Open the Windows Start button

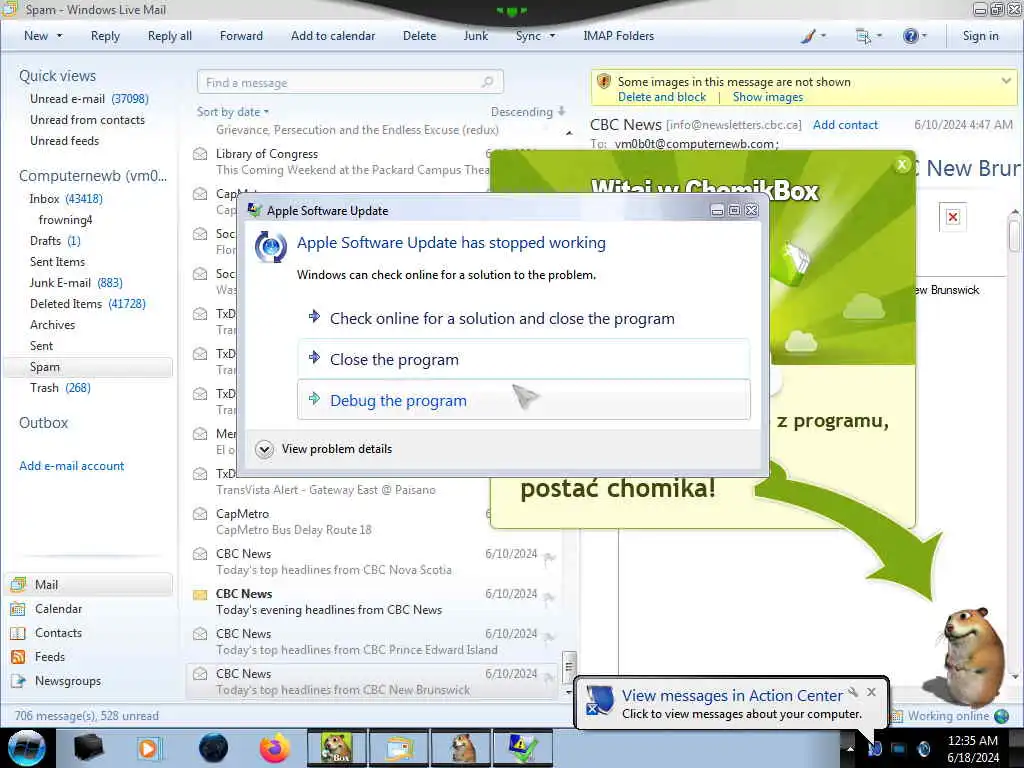coord(27,748)
